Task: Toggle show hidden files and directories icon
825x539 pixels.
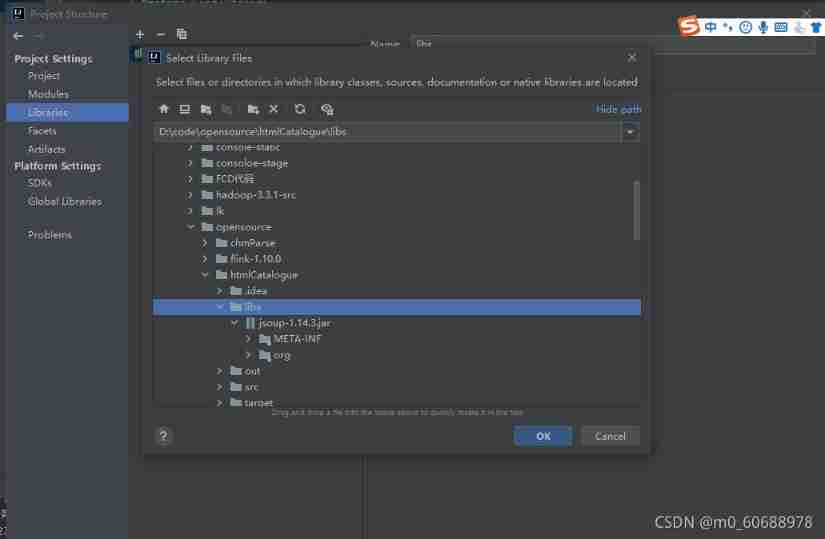Action: tap(327, 109)
